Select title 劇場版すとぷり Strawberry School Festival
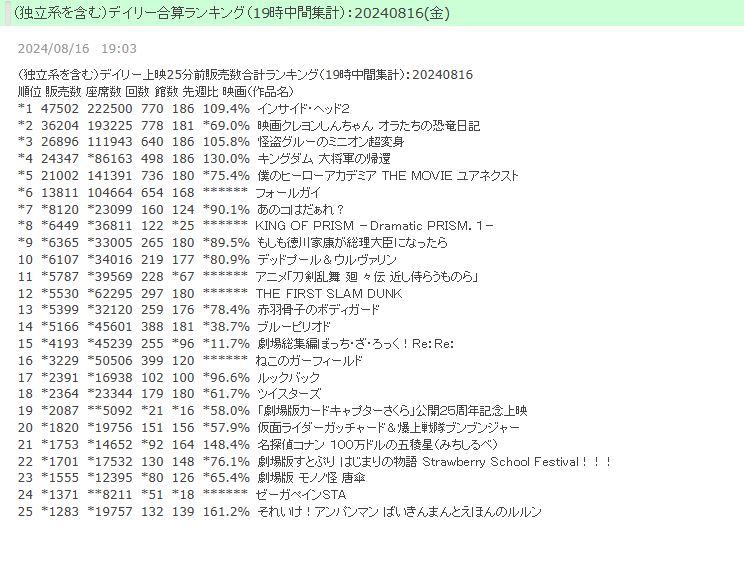This screenshot has height=581, width=744. click(x=434, y=461)
